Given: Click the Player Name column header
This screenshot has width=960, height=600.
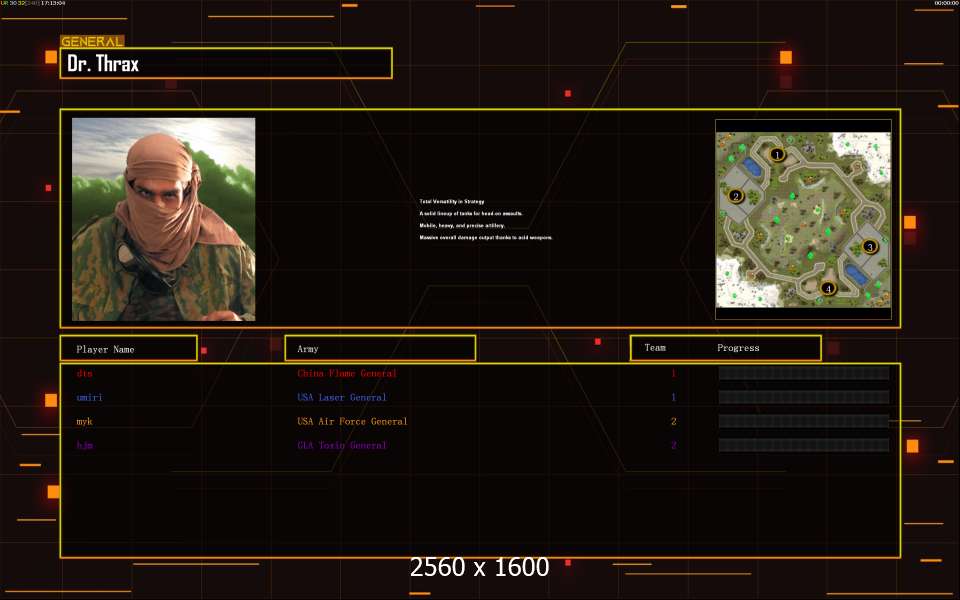Looking at the screenshot, I should pyautogui.click(x=127, y=349).
